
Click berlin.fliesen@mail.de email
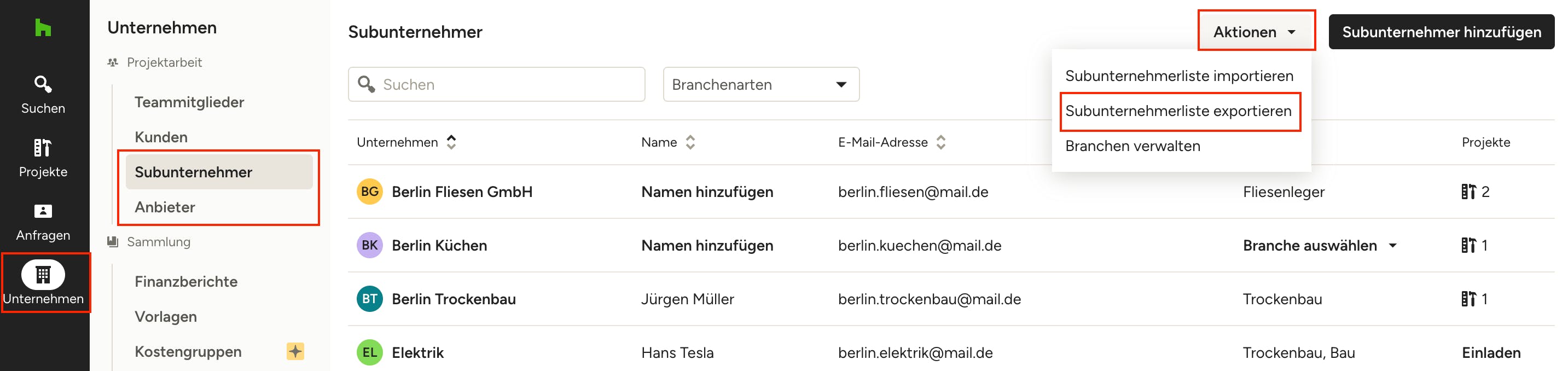913,192
